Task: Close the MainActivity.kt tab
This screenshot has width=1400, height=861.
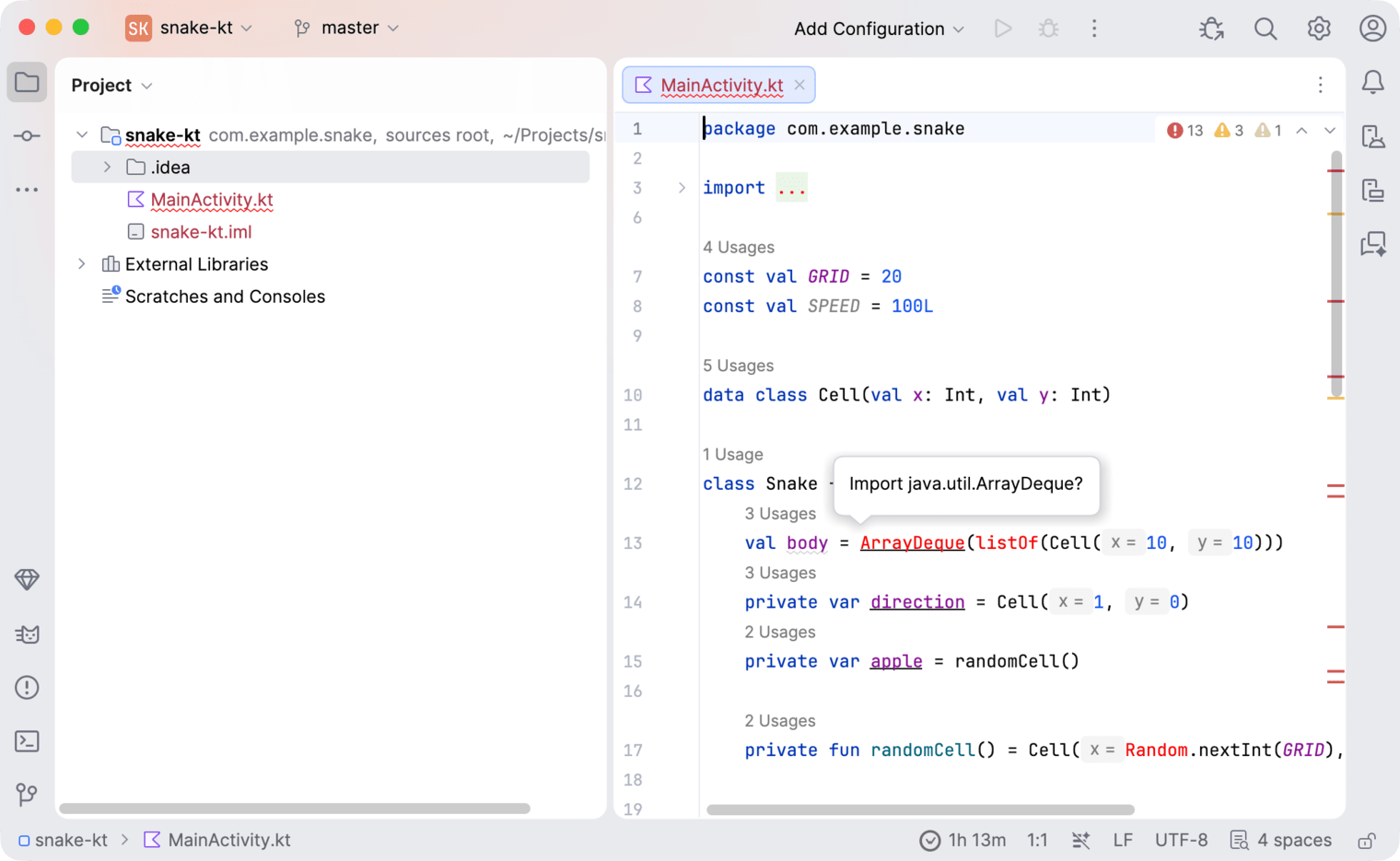Action: pos(799,85)
